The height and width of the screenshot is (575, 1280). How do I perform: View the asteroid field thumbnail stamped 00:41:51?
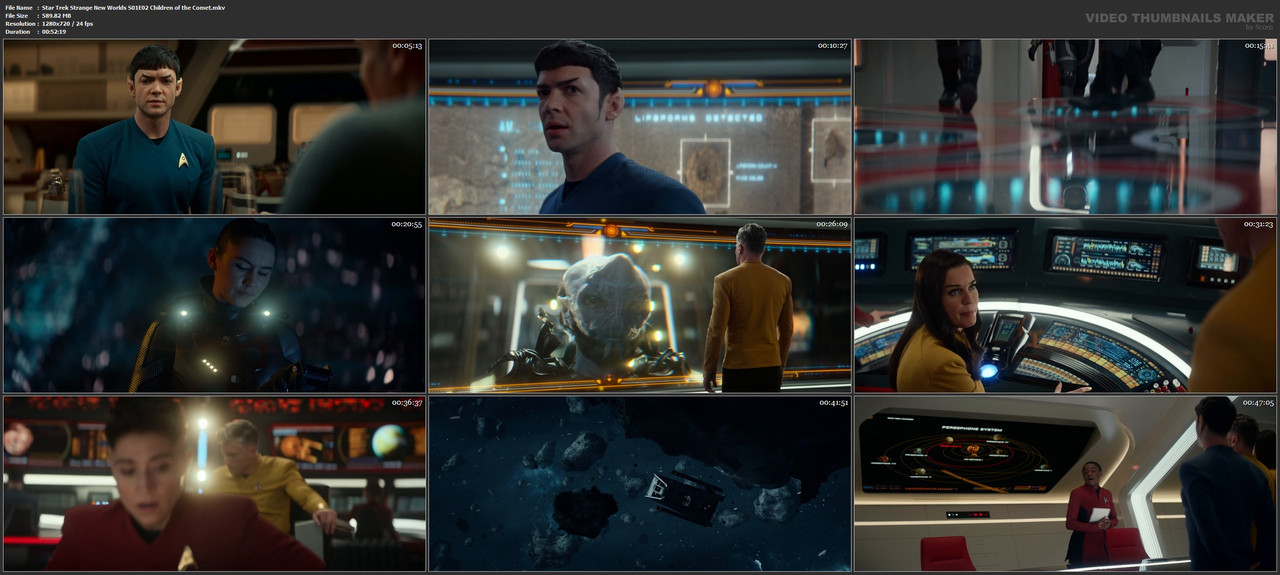click(640, 483)
